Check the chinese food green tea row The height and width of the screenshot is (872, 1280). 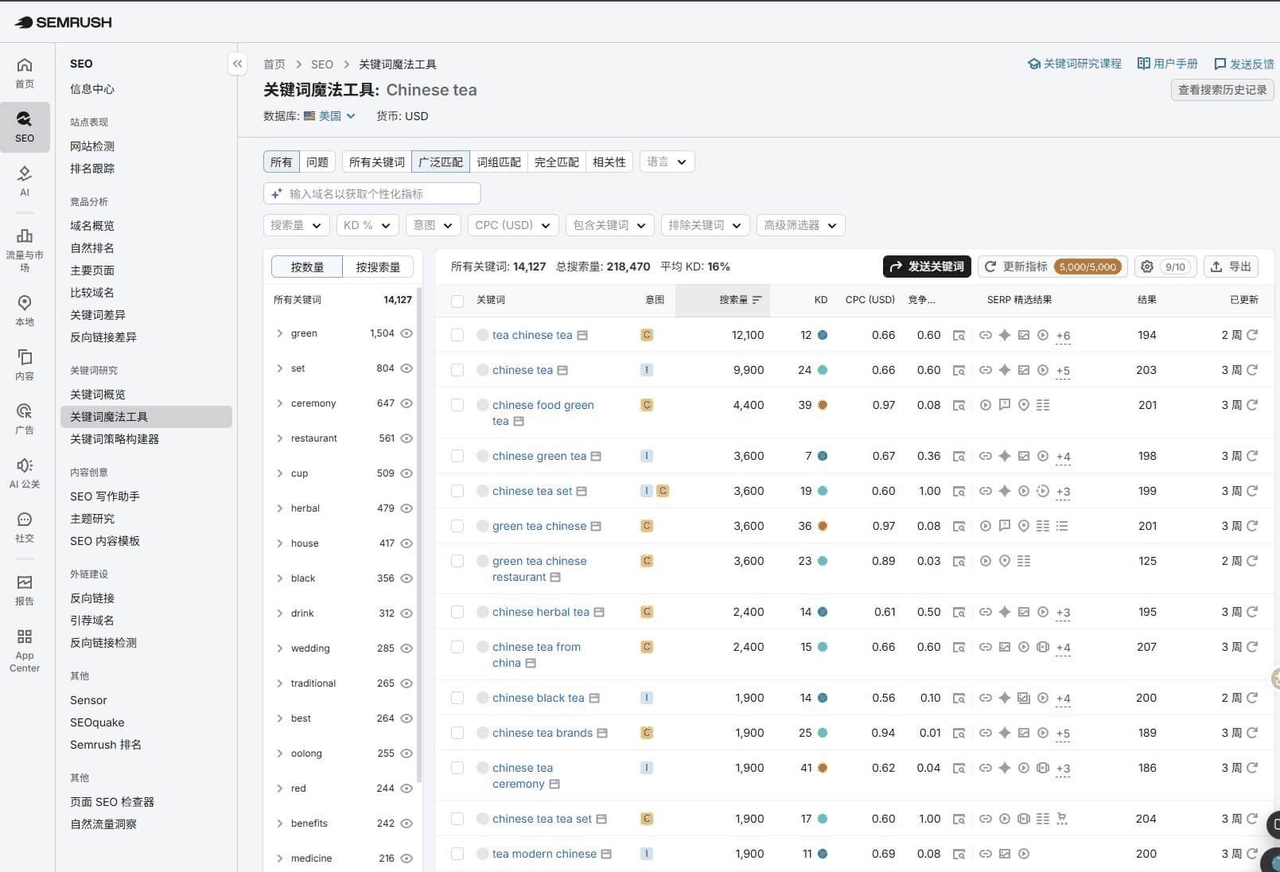(457, 405)
